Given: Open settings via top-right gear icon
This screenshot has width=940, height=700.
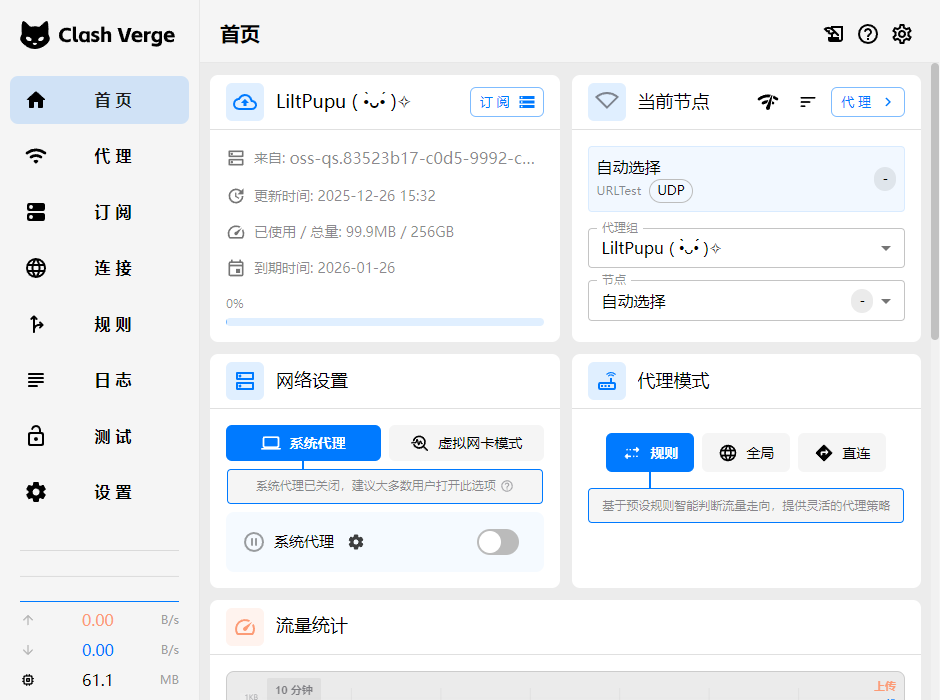Looking at the screenshot, I should pos(902,34).
